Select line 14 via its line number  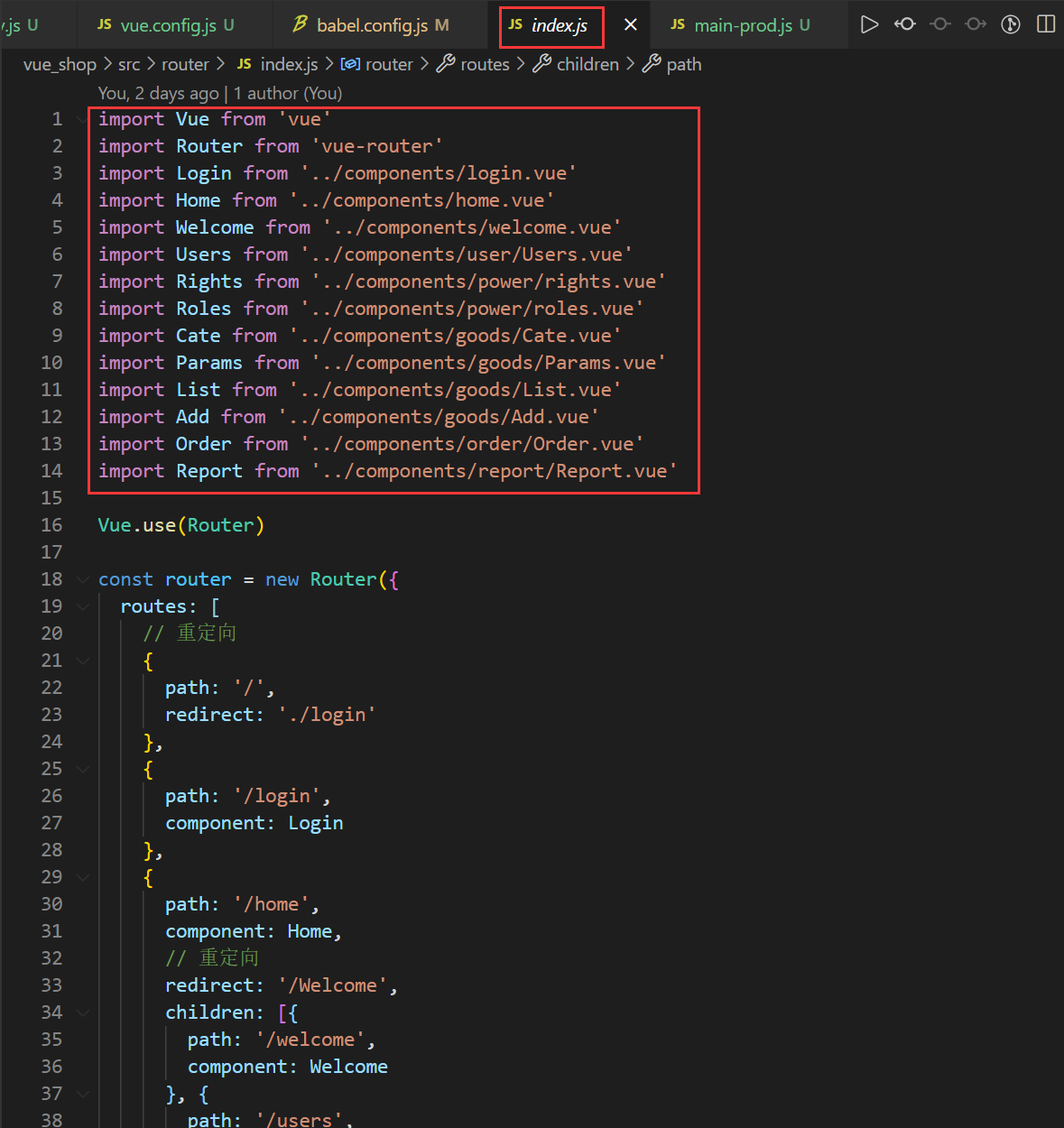coord(51,471)
